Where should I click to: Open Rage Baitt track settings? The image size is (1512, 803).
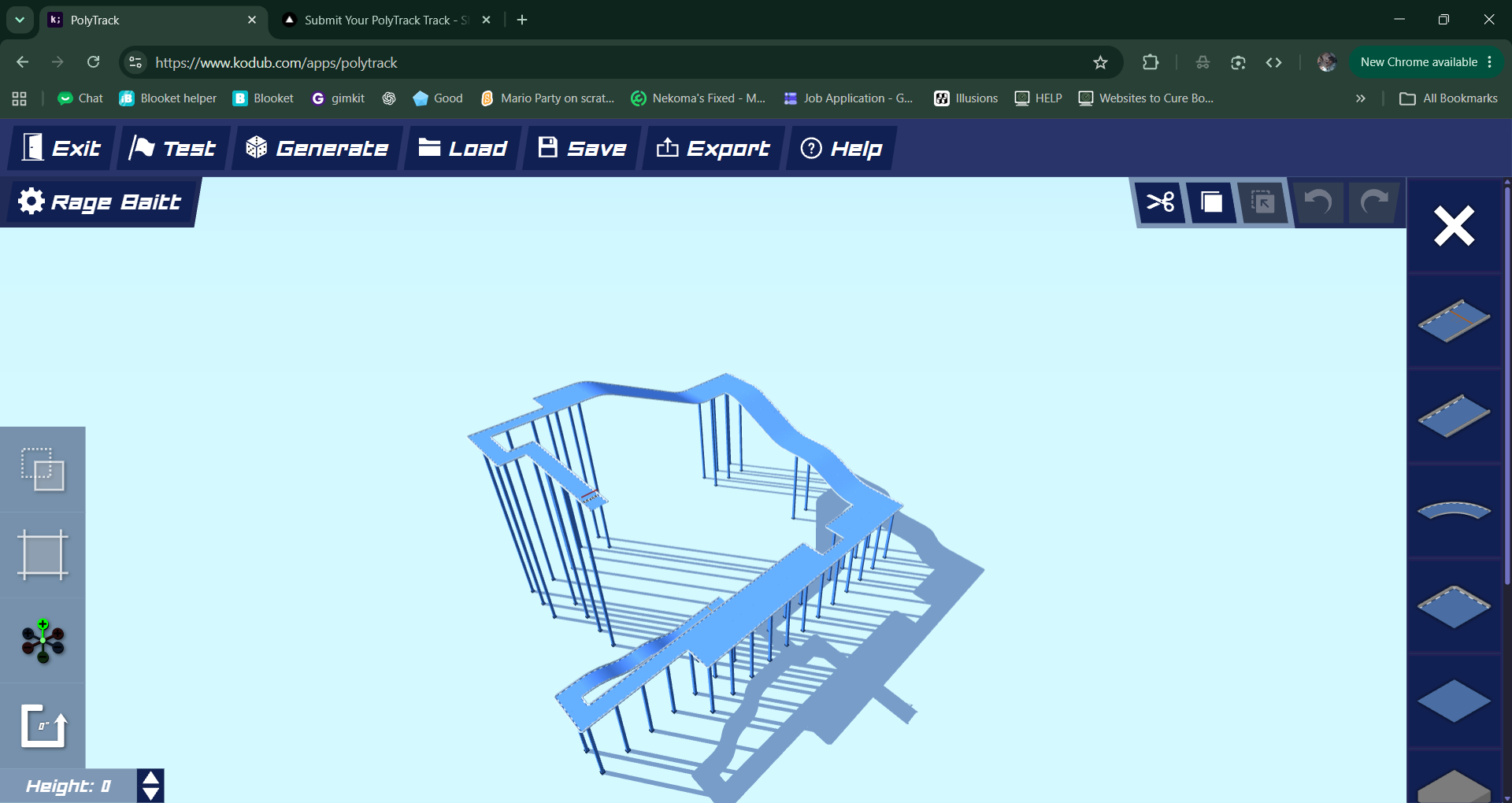point(100,202)
